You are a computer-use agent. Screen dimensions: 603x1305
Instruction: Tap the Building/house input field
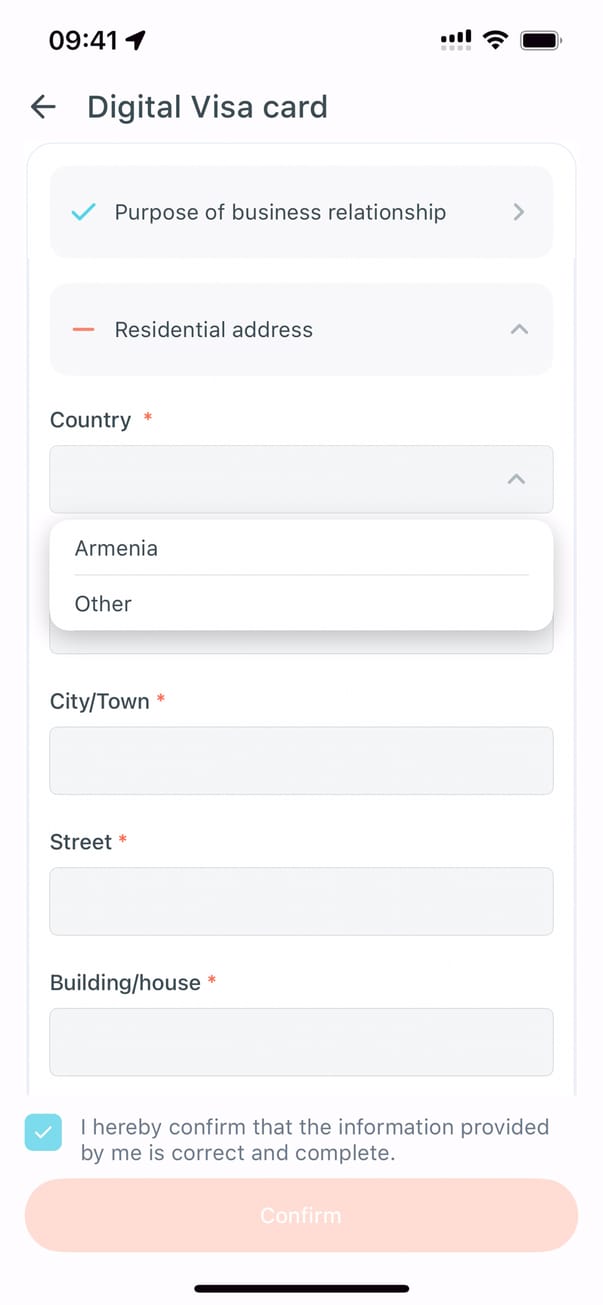point(301,1042)
